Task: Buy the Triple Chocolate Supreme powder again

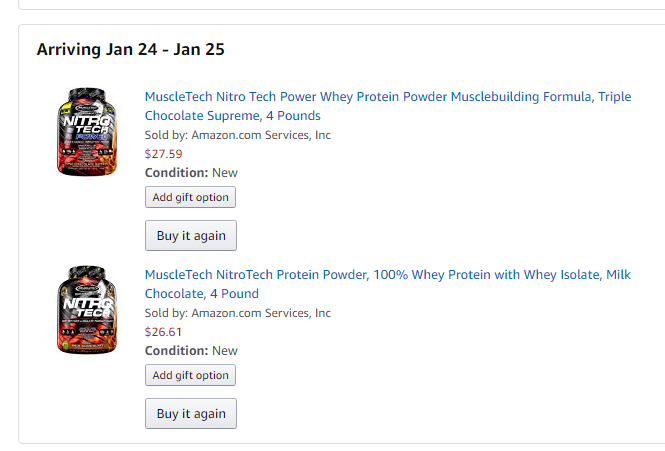Action: point(191,236)
